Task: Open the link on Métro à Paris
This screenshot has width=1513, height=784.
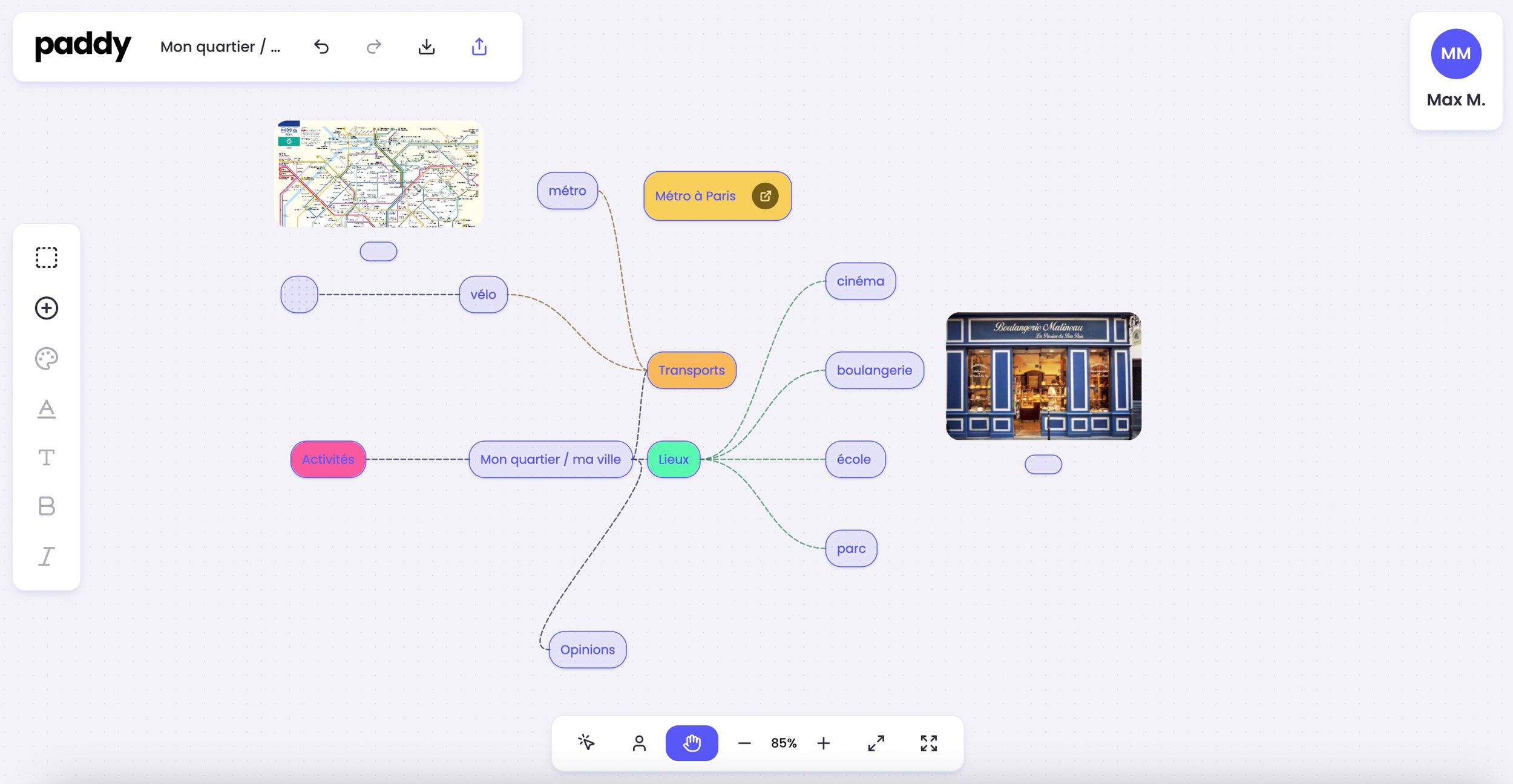Action: [765, 196]
